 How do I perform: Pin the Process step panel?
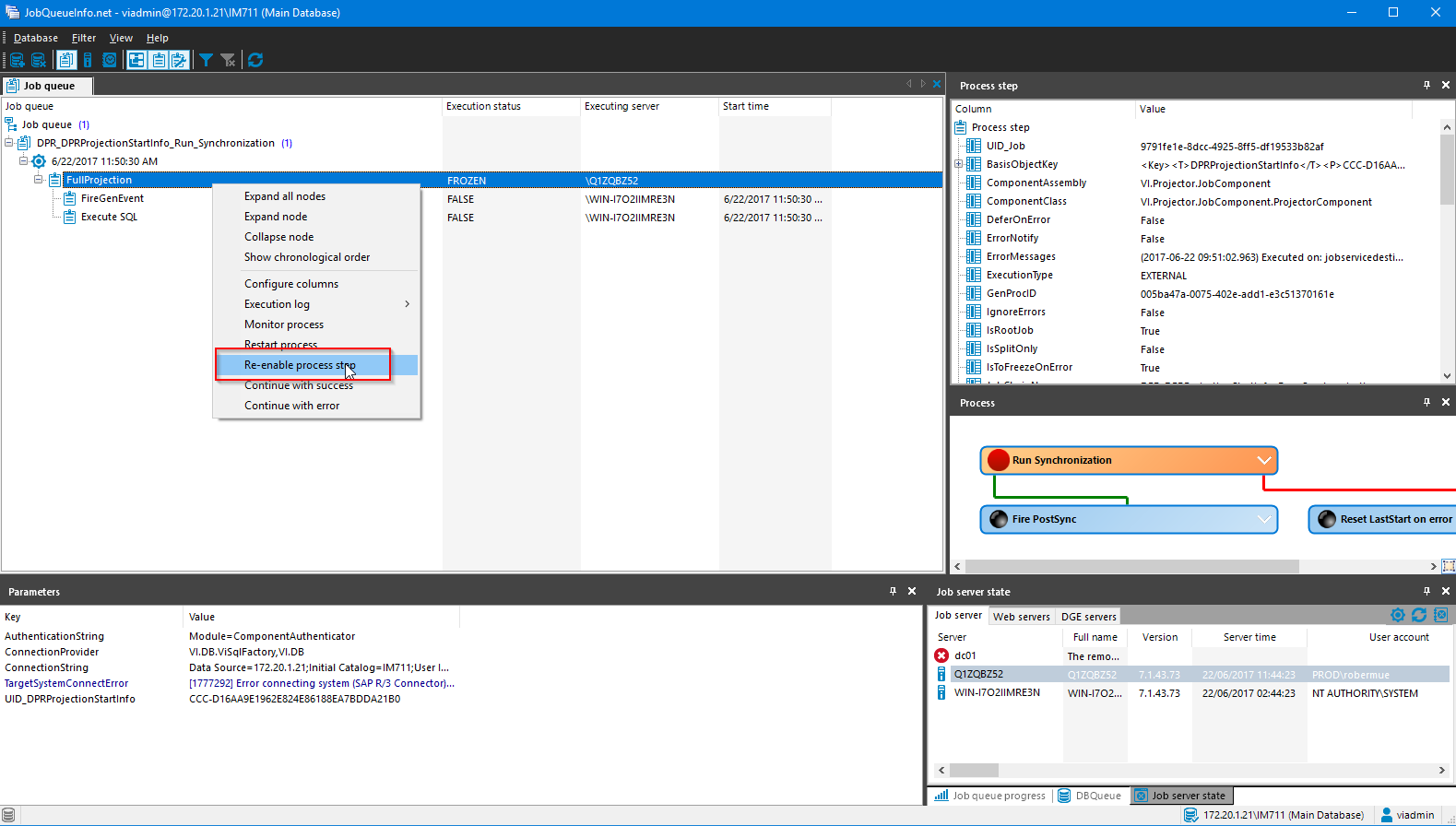pyautogui.click(x=1426, y=85)
